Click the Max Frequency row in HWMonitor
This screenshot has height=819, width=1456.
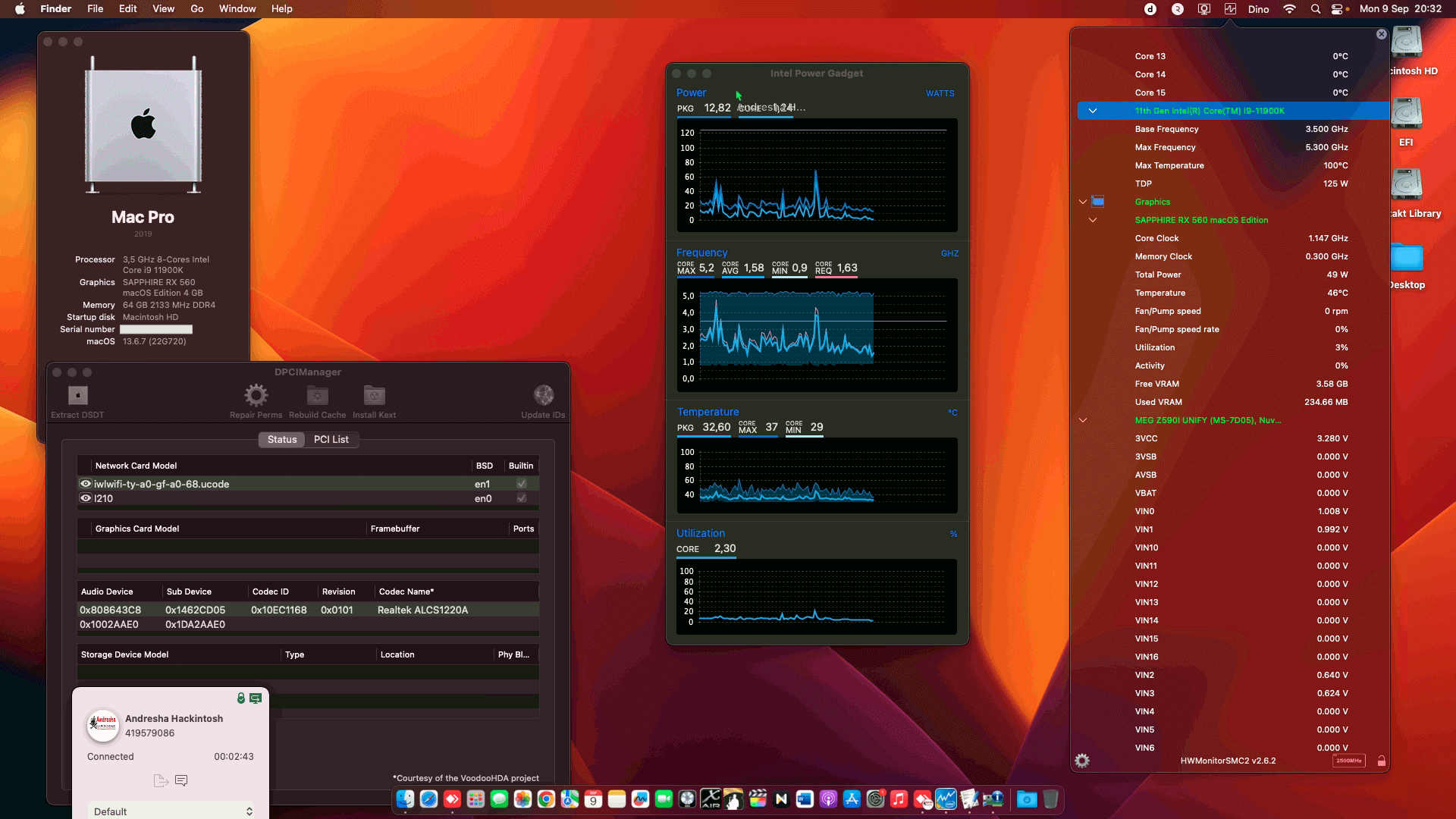[1233, 147]
